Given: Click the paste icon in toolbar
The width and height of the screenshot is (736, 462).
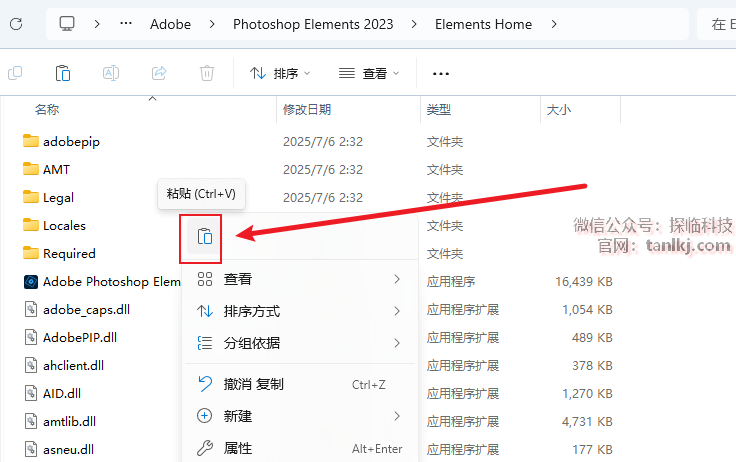Looking at the screenshot, I should 63,73.
